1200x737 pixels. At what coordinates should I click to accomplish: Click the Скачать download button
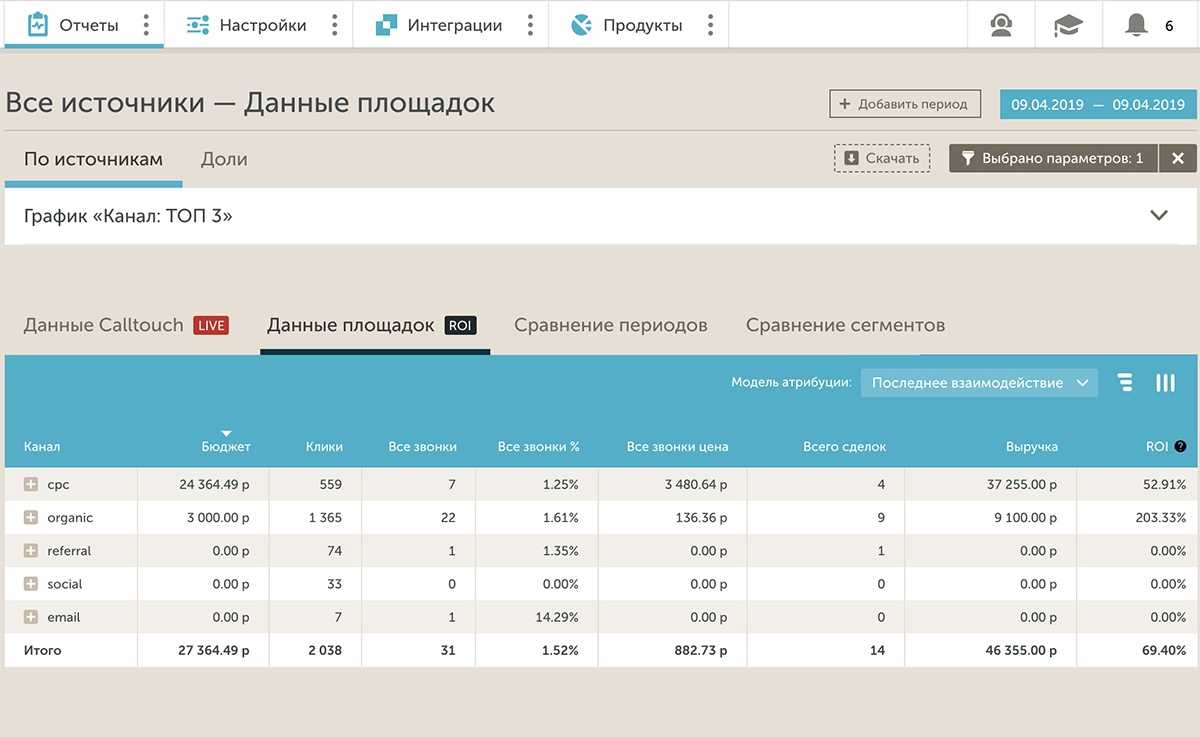coord(882,158)
